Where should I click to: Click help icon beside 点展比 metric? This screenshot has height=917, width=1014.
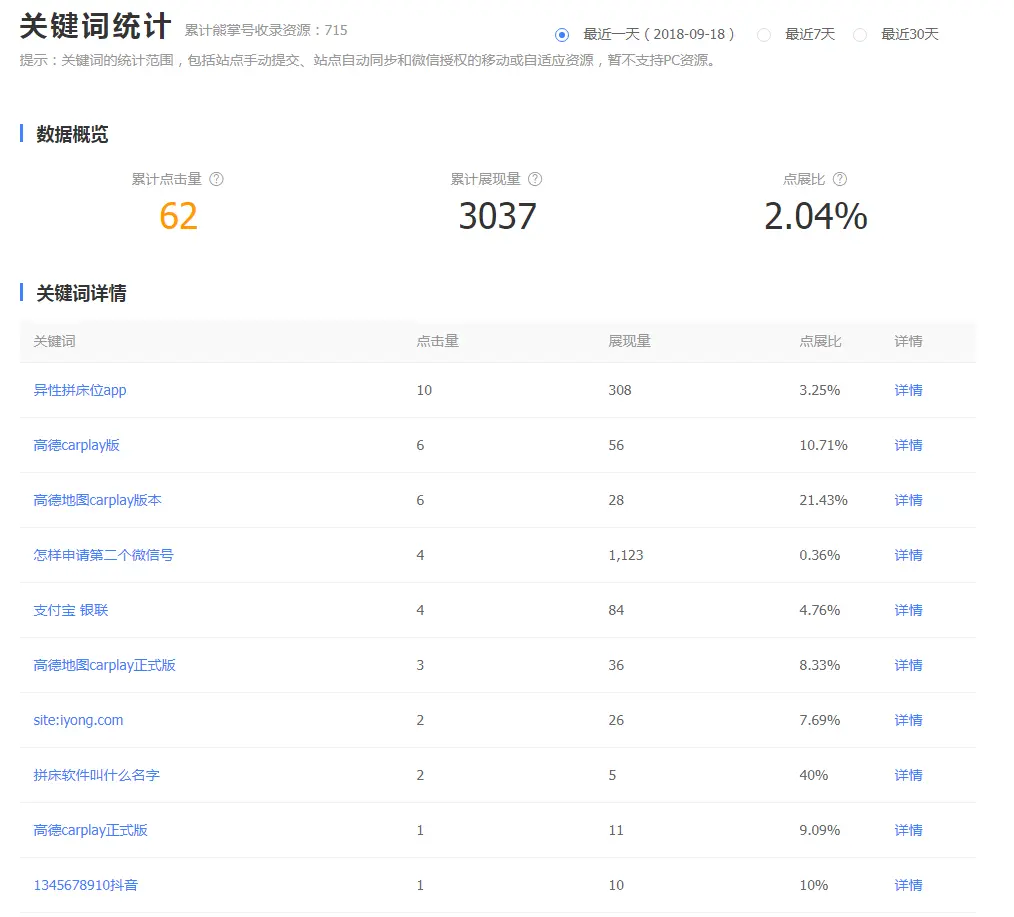point(840,180)
